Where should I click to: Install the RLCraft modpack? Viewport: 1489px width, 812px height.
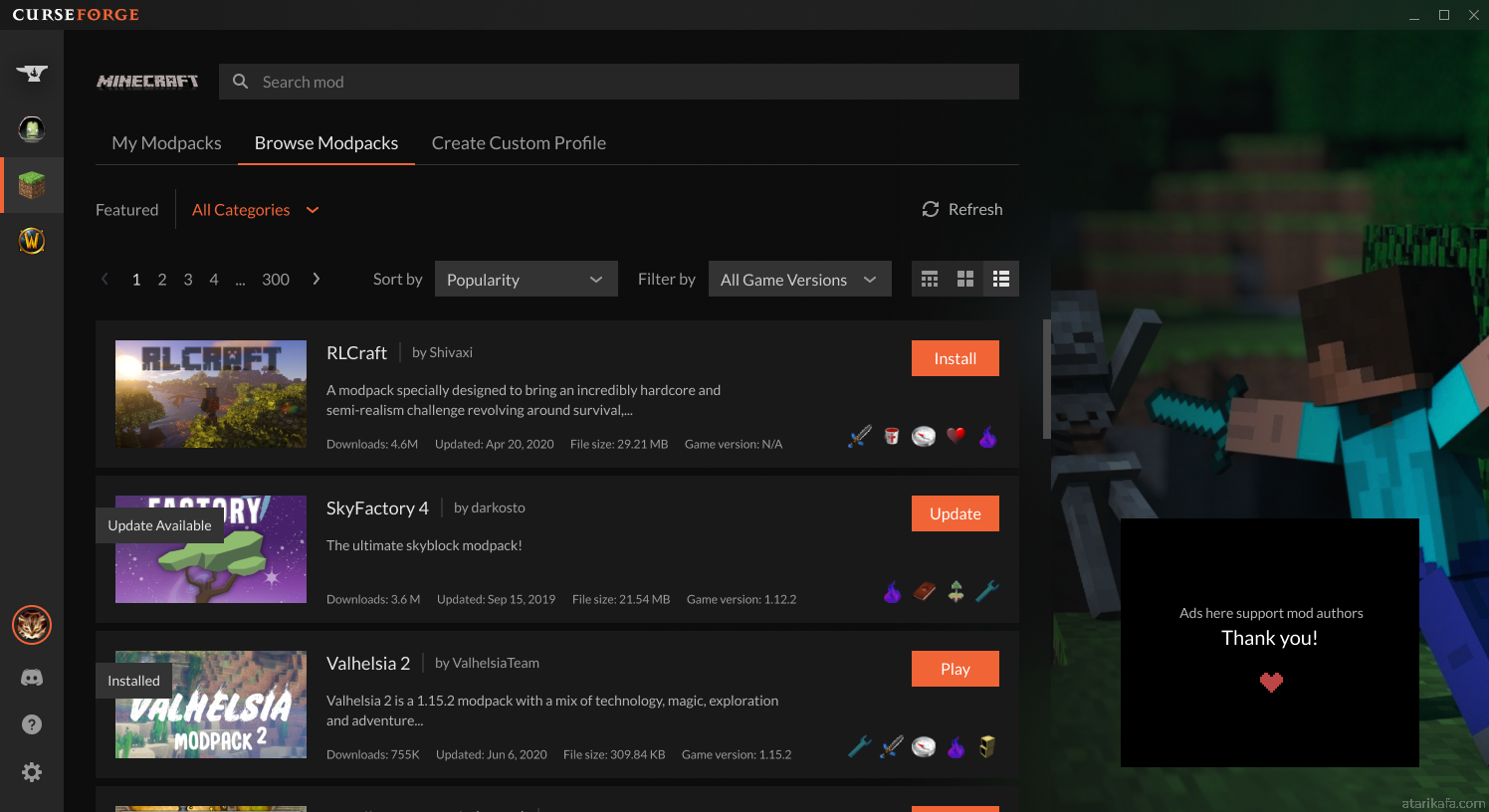point(956,358)
